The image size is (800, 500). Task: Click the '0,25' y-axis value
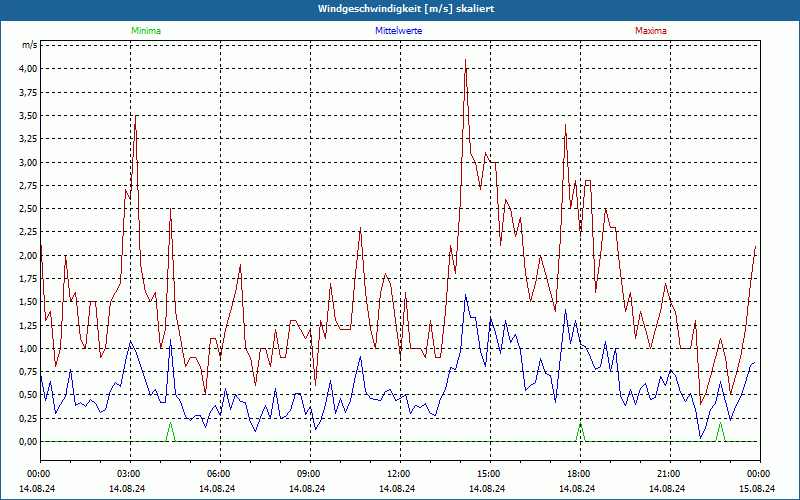point(28,418)
